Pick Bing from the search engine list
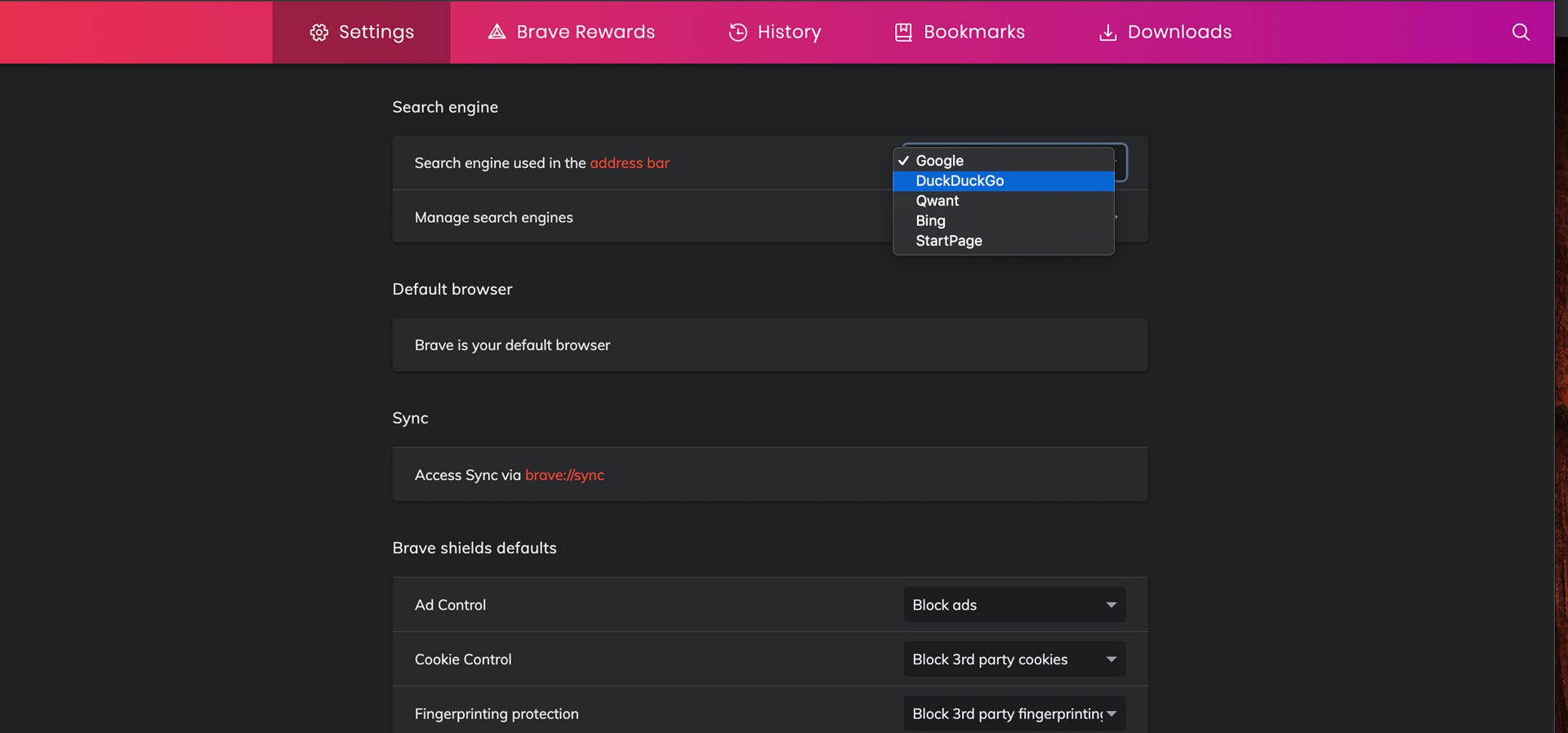 [1004, 220]
